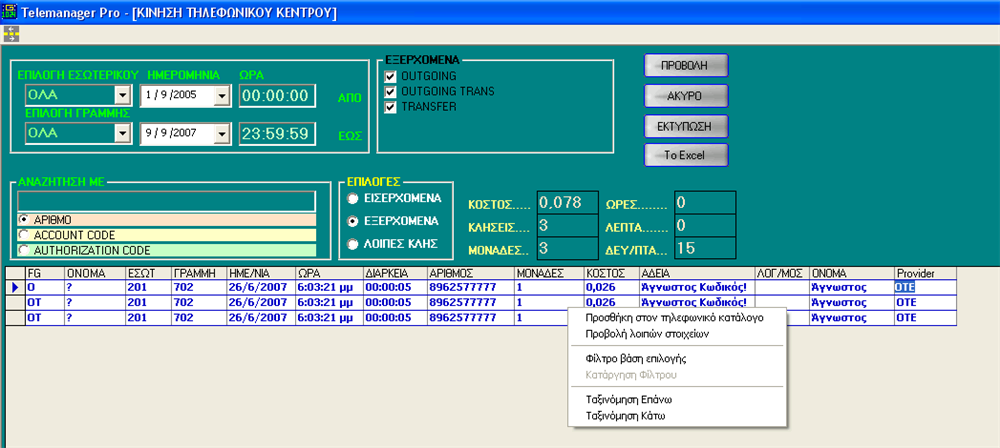
Task: Click the 00:00:00 start time field
Action: click(277, 96)
